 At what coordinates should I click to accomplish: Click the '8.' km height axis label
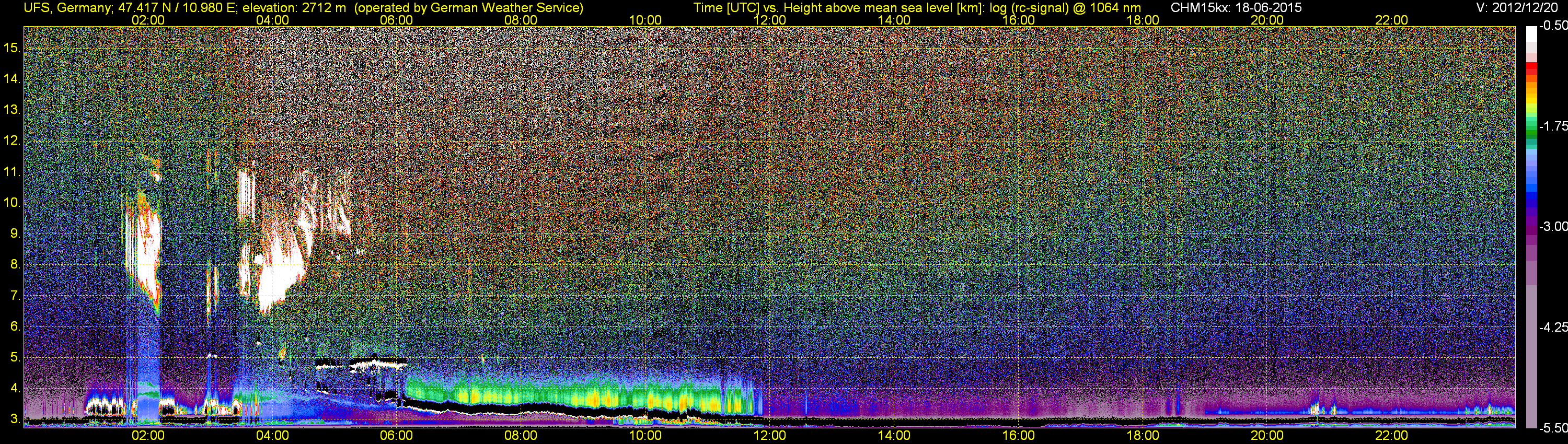click(16, 265)
